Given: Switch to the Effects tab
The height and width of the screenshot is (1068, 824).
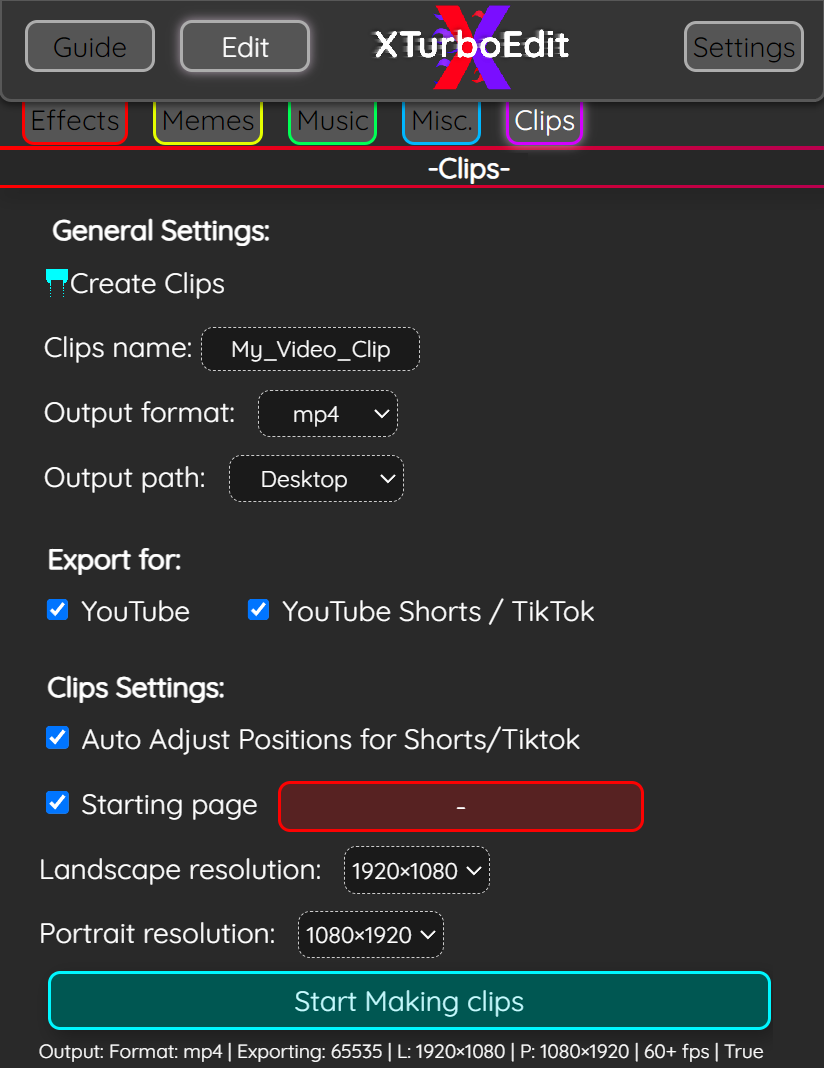Looking at the screenshot, I should point(74,120).
